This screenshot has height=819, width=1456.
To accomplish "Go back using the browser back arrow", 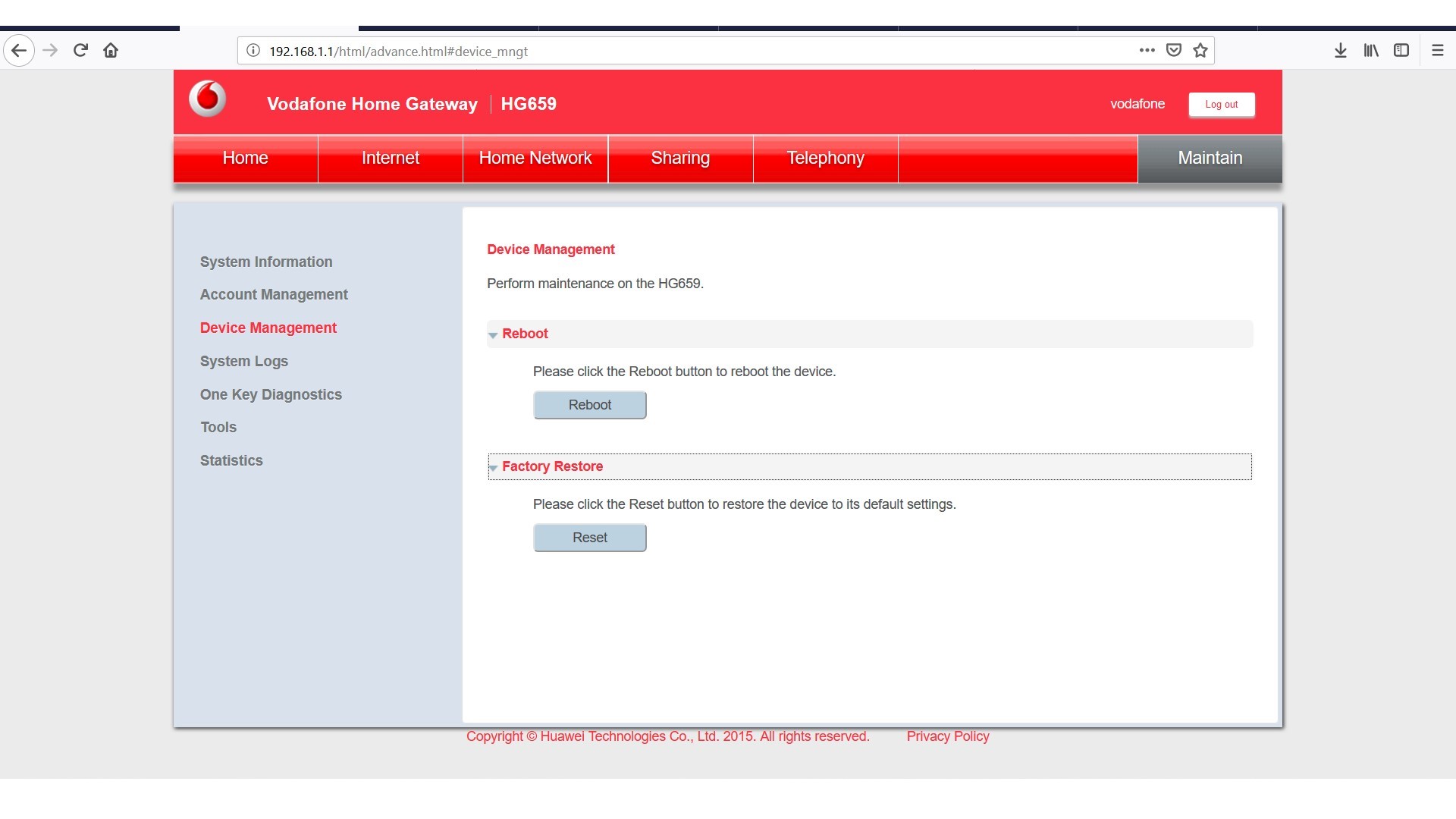I will [19, 51].
